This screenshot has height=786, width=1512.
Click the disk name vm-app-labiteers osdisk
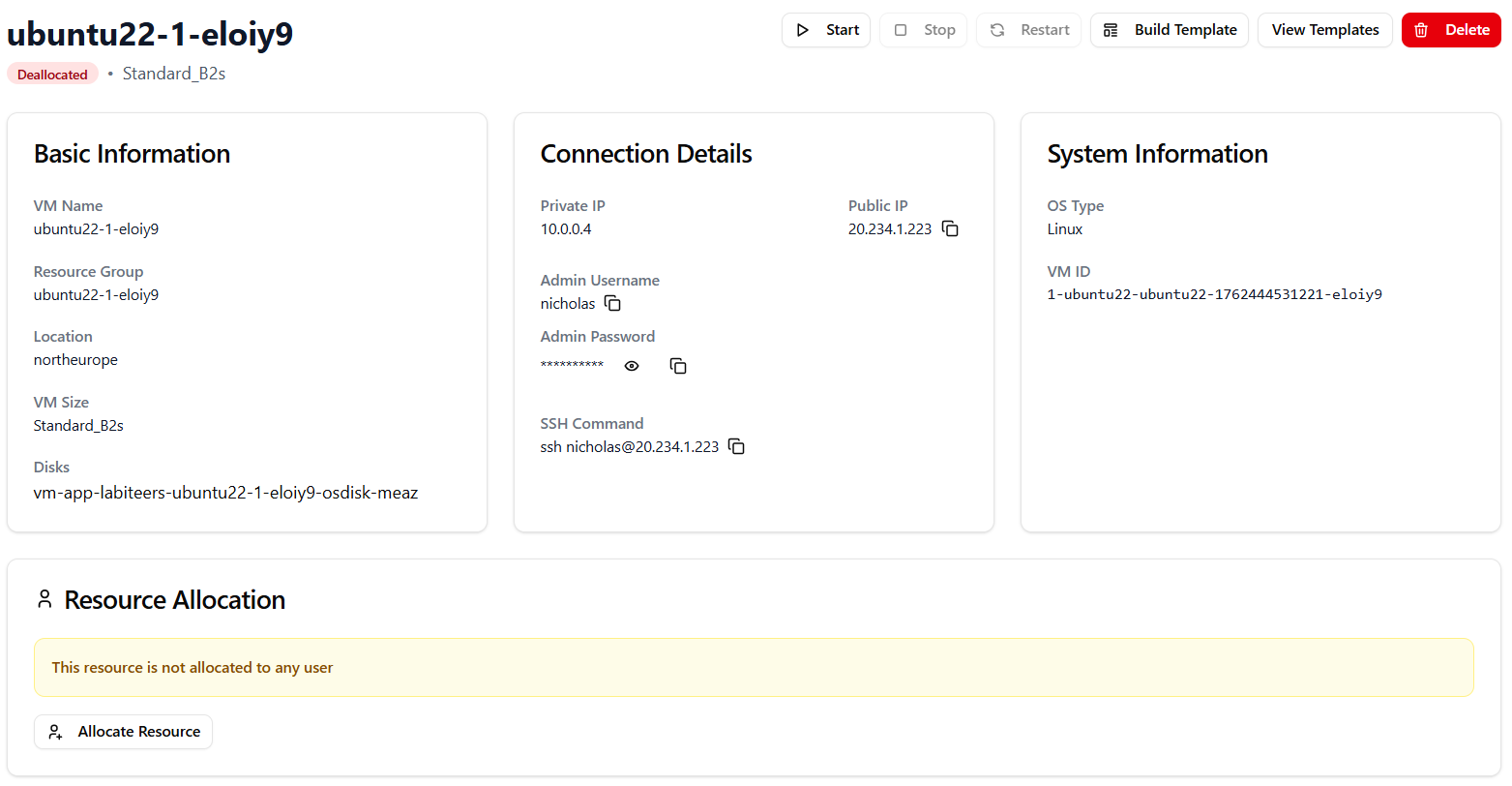(225, 493)
